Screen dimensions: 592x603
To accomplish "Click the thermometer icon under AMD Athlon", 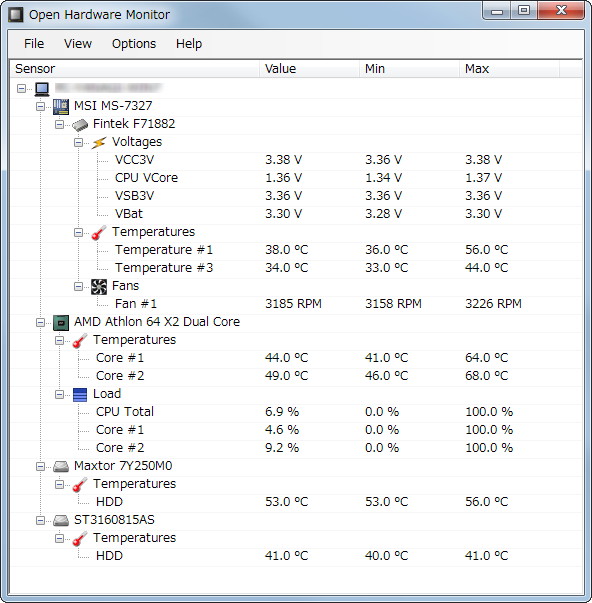I will [x=80, y=341].
